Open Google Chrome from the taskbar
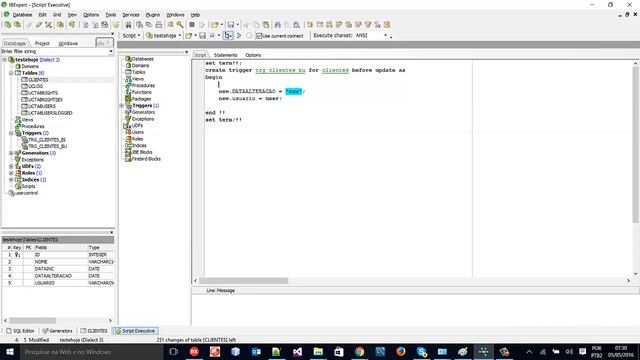Screen dimensions: 640x360 pyautogui.click(x=359, y=351)
